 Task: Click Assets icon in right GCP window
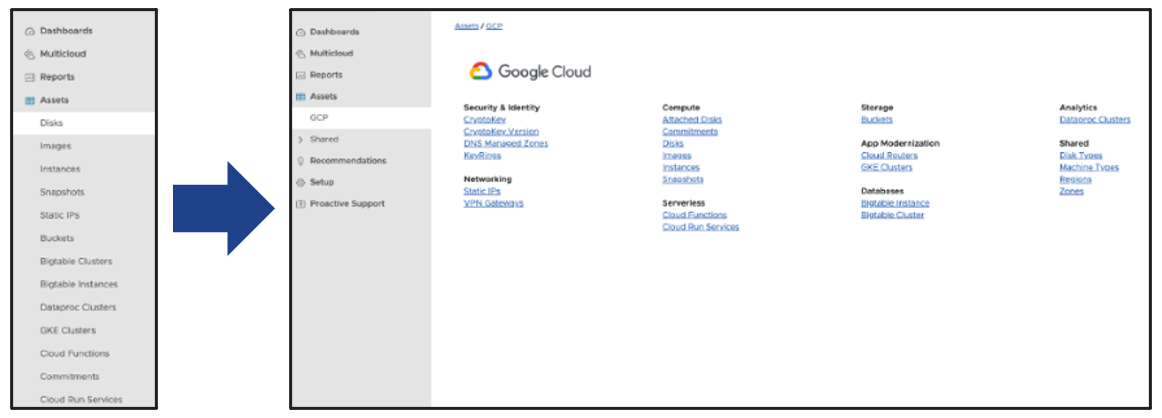300,97
